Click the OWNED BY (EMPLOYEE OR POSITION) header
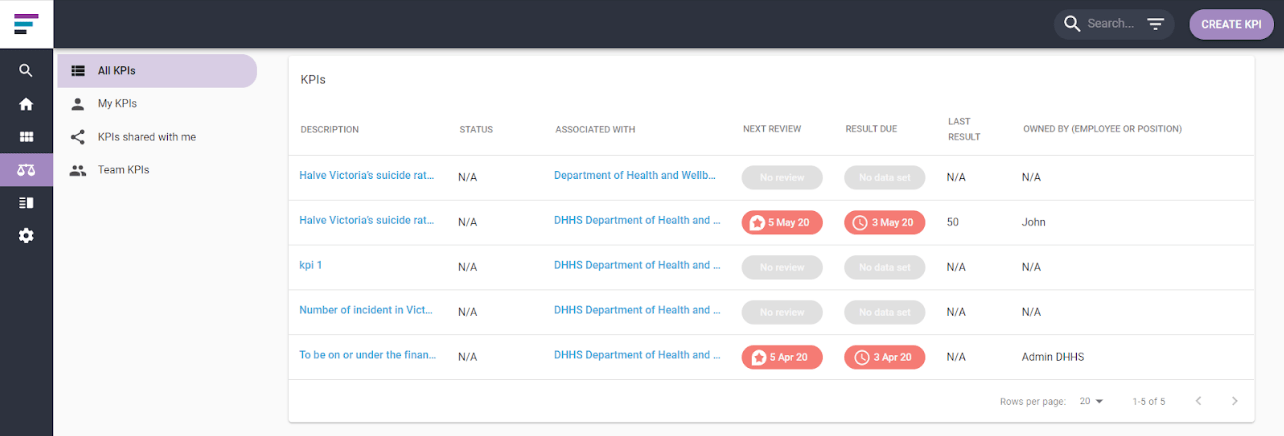This screenshot has width=1284, height=436. (1102, 130)
